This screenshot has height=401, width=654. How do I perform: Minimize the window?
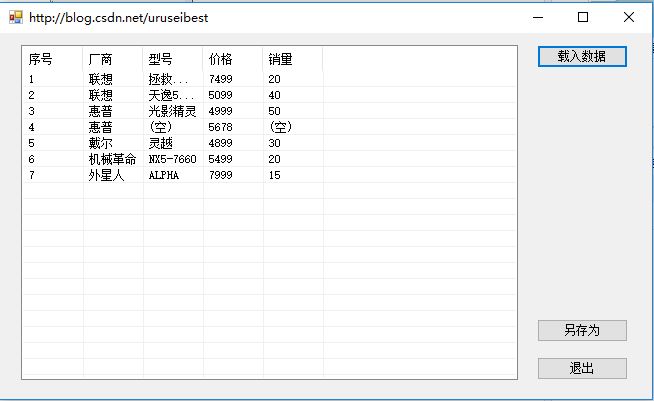click(538, 17)
